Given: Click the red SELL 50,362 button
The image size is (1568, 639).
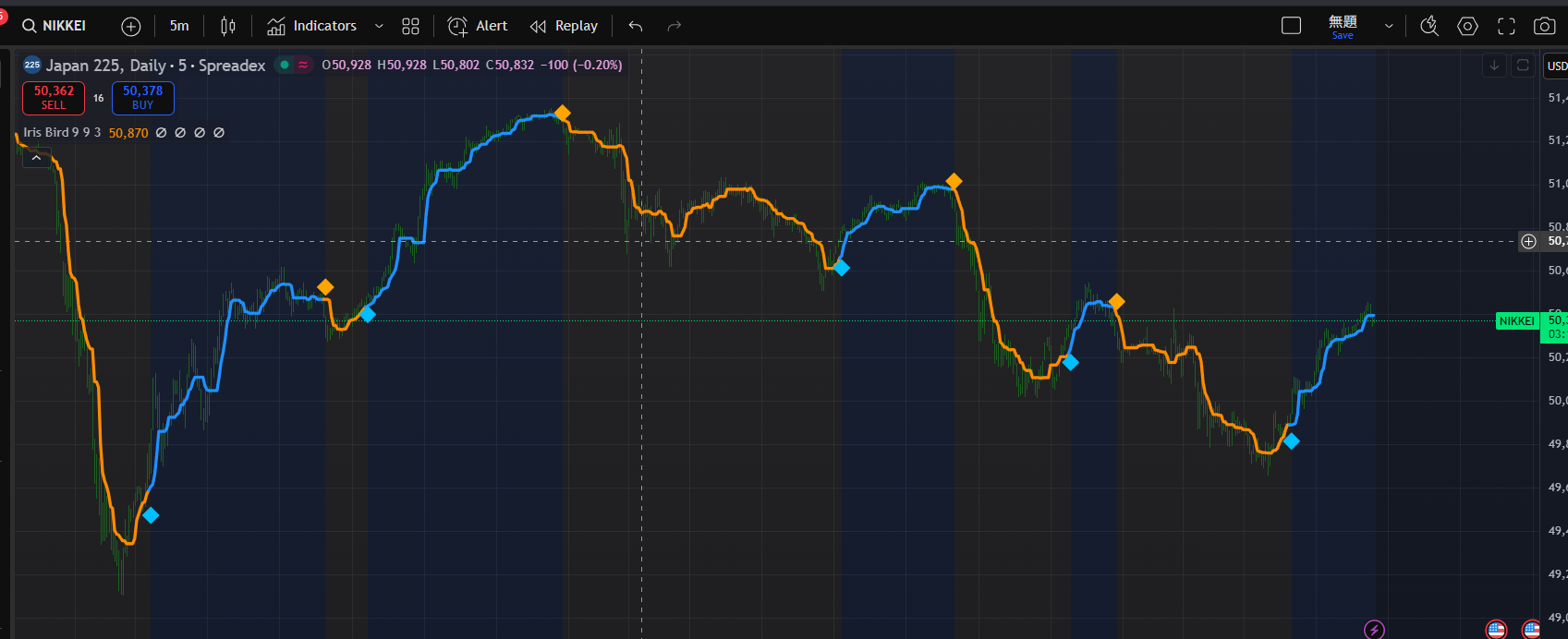Looking at the screenshot, I should point(54,97).
